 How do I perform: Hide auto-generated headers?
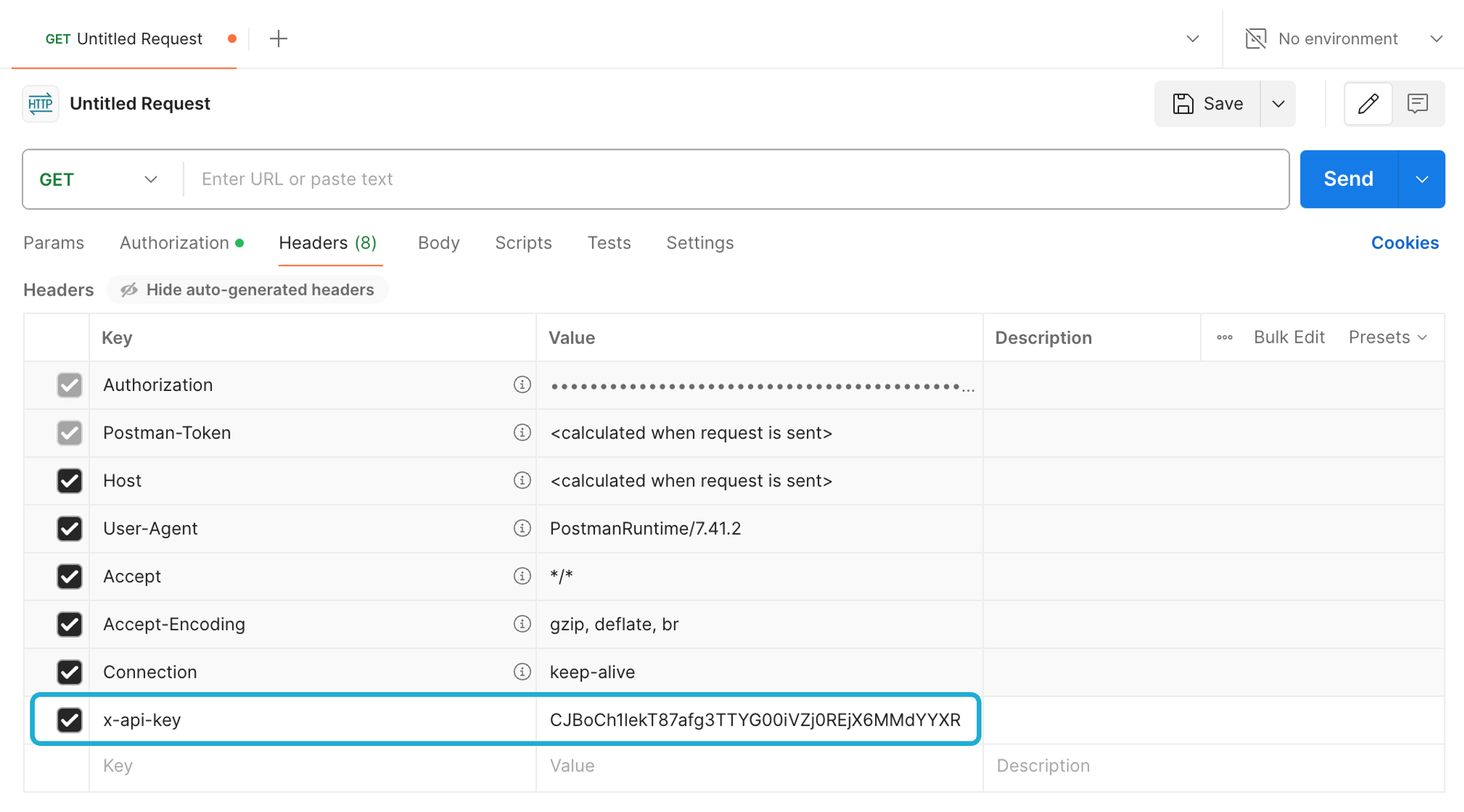coord(248,290)
